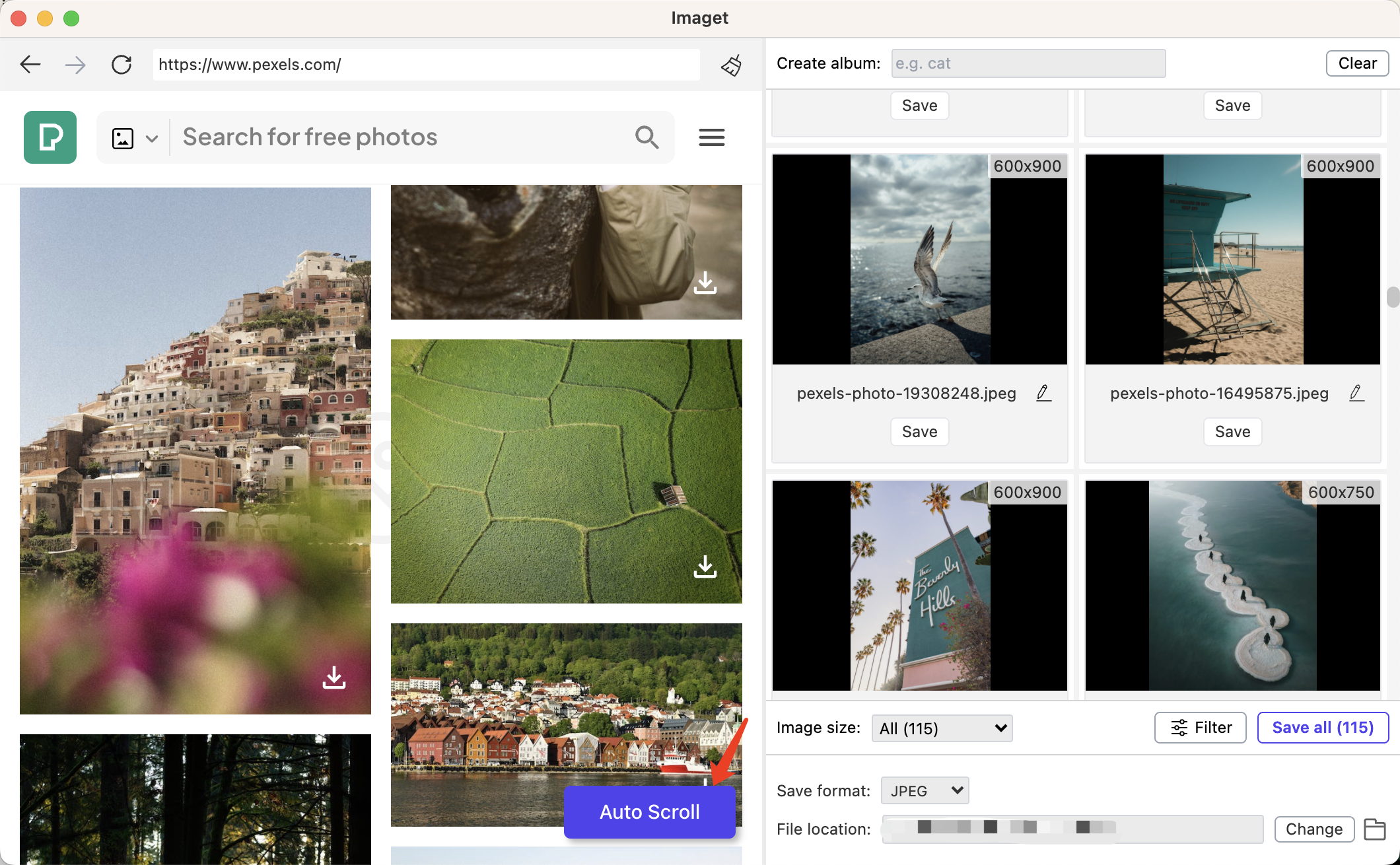Download the green rice field photo

[705, 567]
